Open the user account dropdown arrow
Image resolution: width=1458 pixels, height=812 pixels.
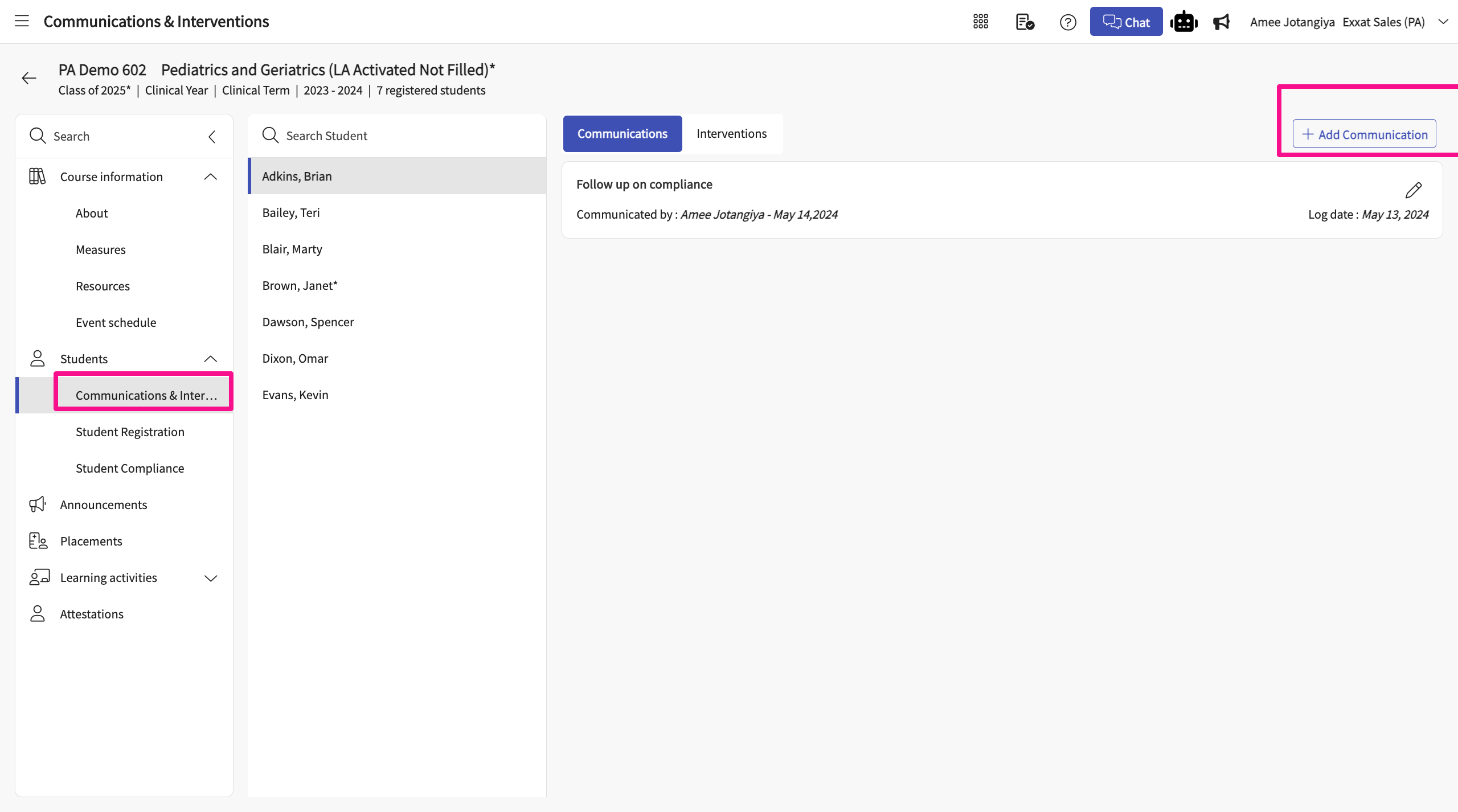[x=1443, y=22]
